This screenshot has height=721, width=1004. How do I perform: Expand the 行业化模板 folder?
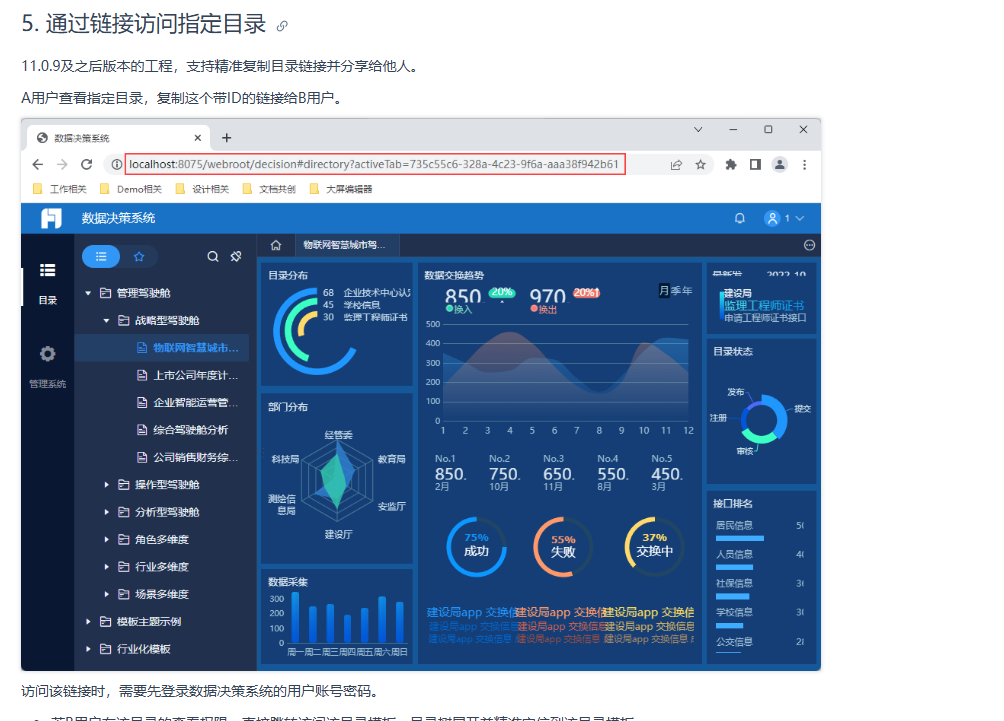point(88,649)
